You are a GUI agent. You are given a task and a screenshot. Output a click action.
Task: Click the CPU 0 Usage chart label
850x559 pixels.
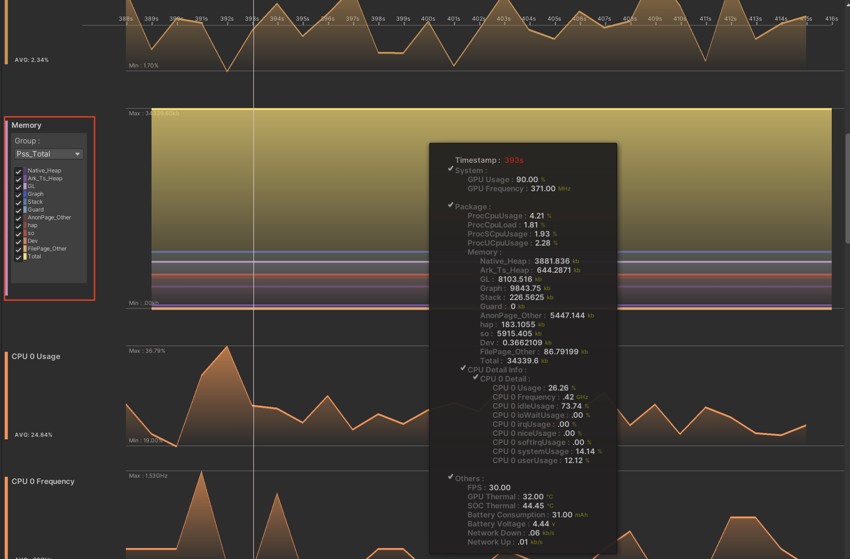pyautogui.click(x=36, y=356)
